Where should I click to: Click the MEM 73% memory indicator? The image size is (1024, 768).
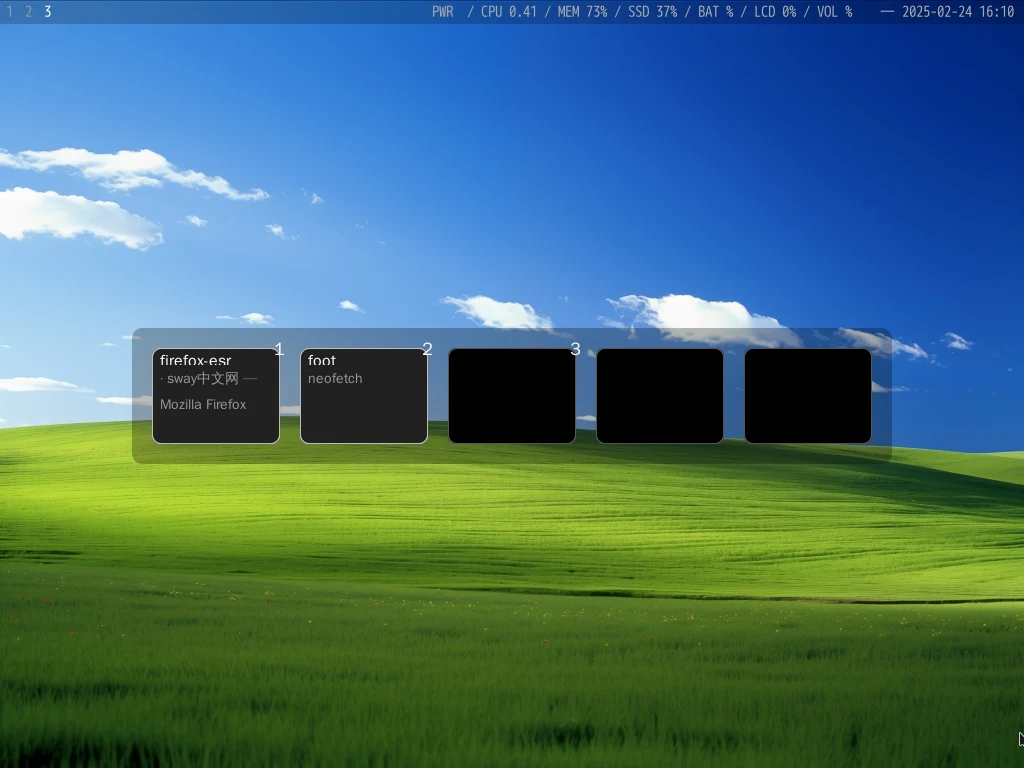coord(582,12)
